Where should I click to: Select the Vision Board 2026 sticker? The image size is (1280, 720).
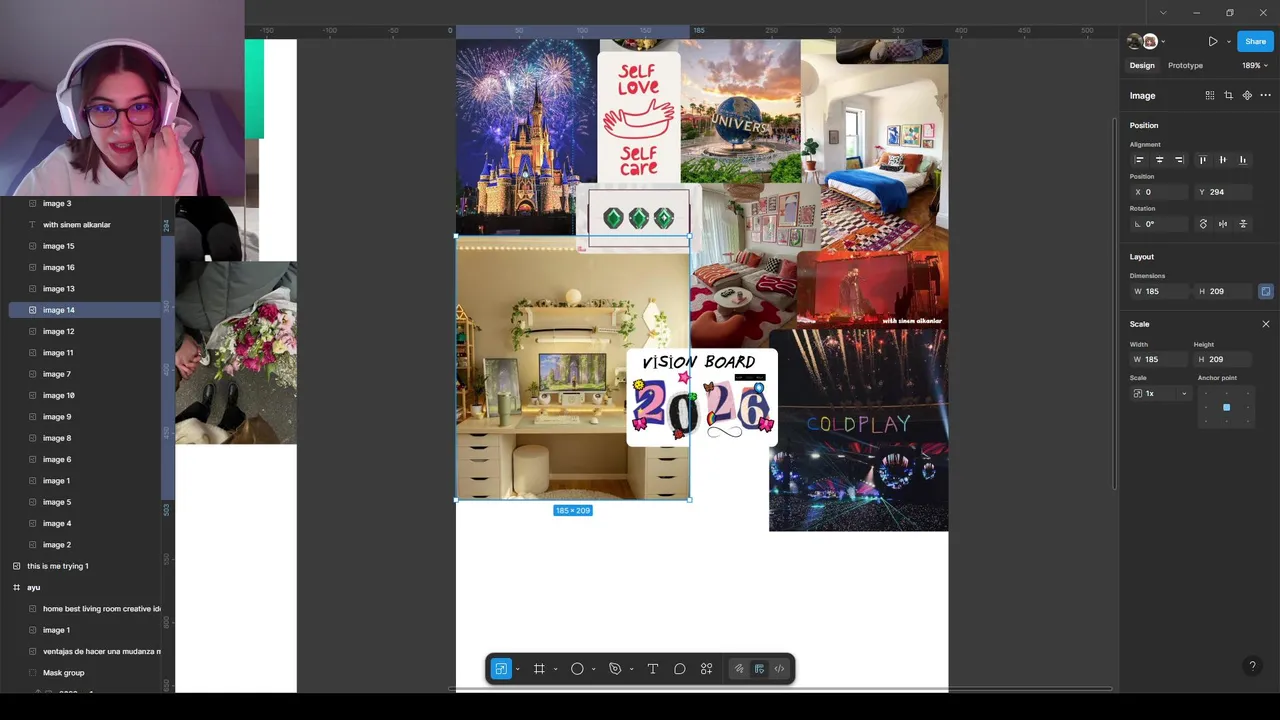702,396
